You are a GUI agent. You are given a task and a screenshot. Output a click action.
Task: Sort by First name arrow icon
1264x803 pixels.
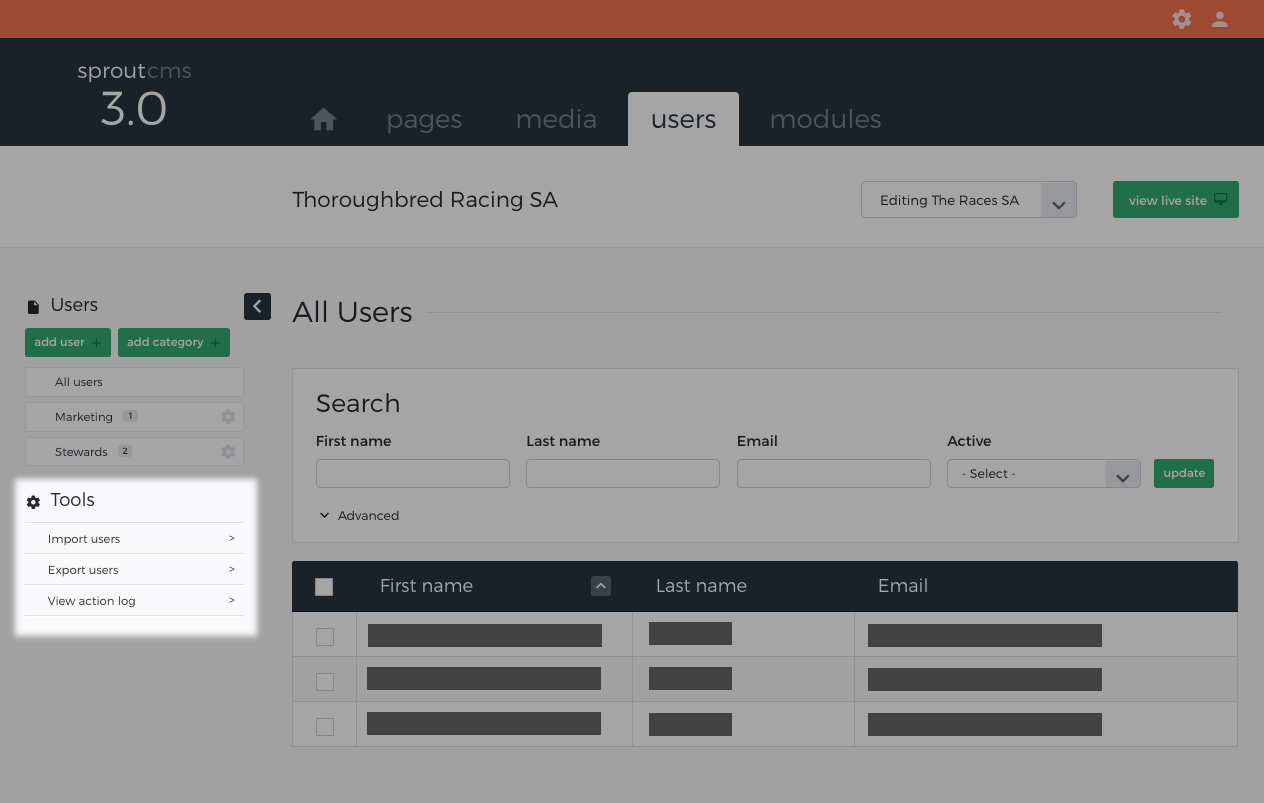tap(601, 586)
